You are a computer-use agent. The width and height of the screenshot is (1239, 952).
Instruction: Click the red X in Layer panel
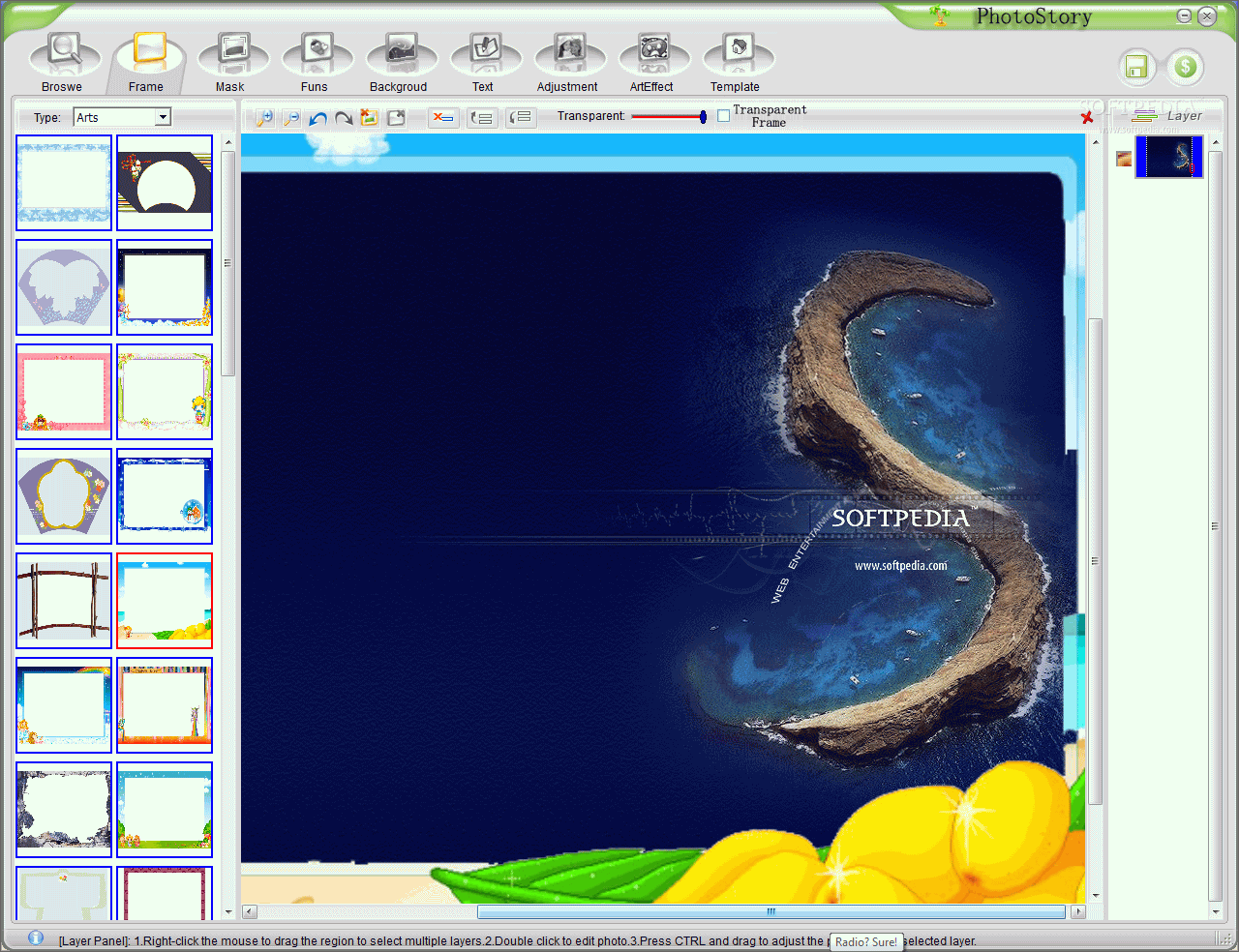tap(1087, 118)
